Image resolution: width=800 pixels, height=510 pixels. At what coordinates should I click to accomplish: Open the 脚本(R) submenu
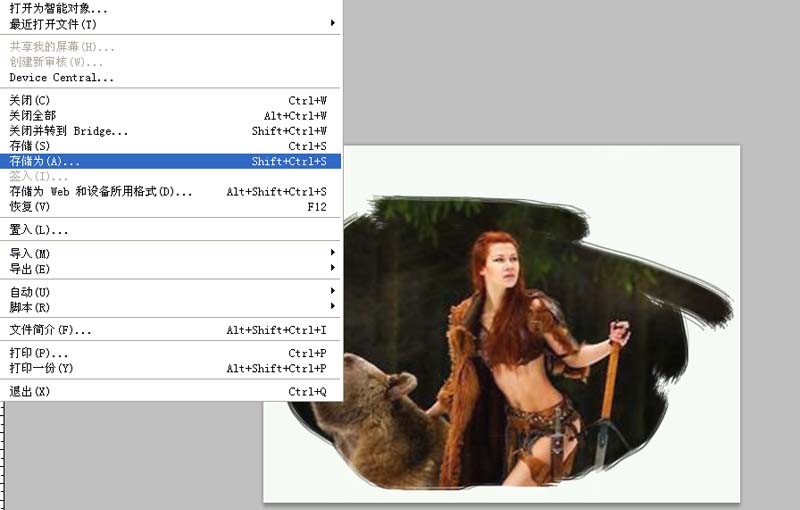[x=30, y=307]
